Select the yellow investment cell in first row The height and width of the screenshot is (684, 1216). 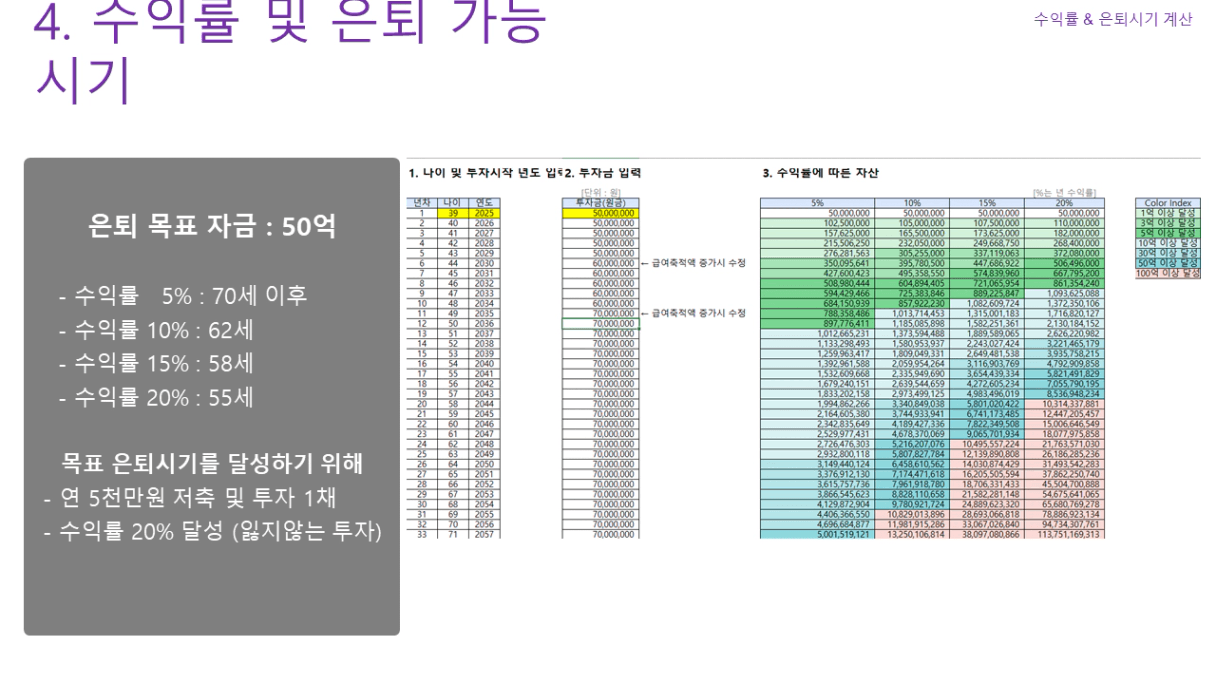[x=600, y=213]
